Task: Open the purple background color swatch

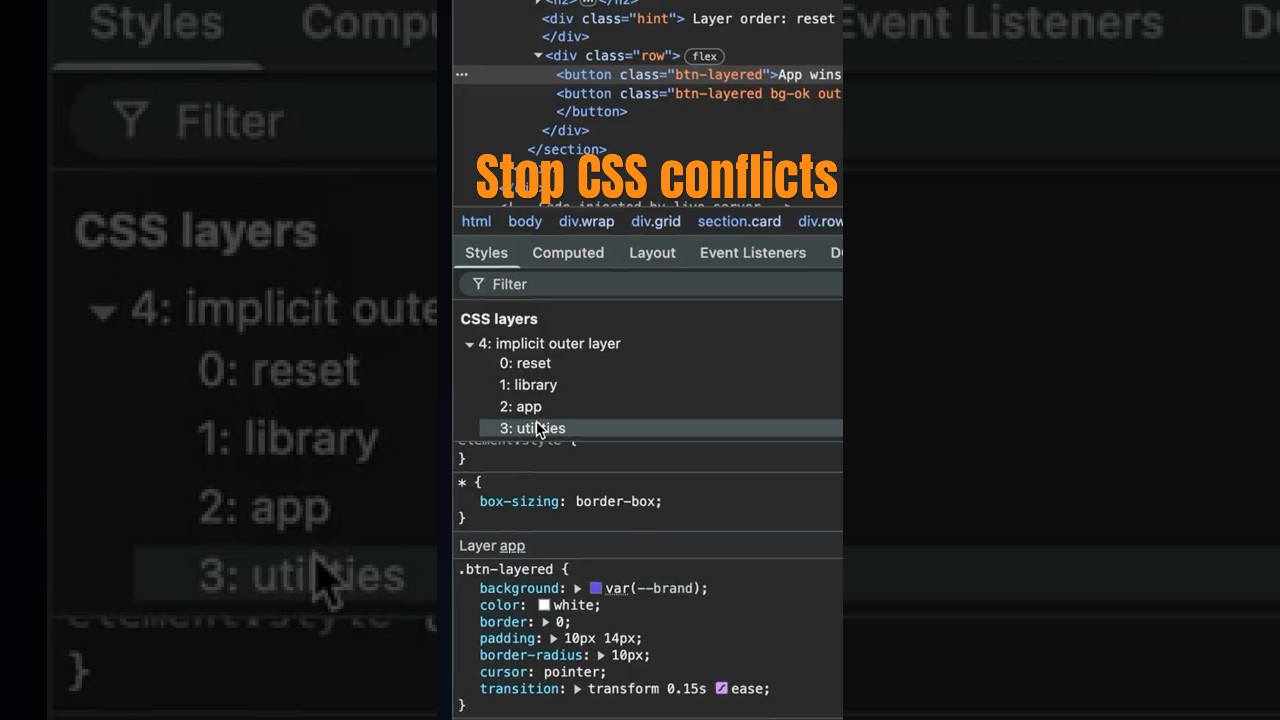Action: coord(596,589)
